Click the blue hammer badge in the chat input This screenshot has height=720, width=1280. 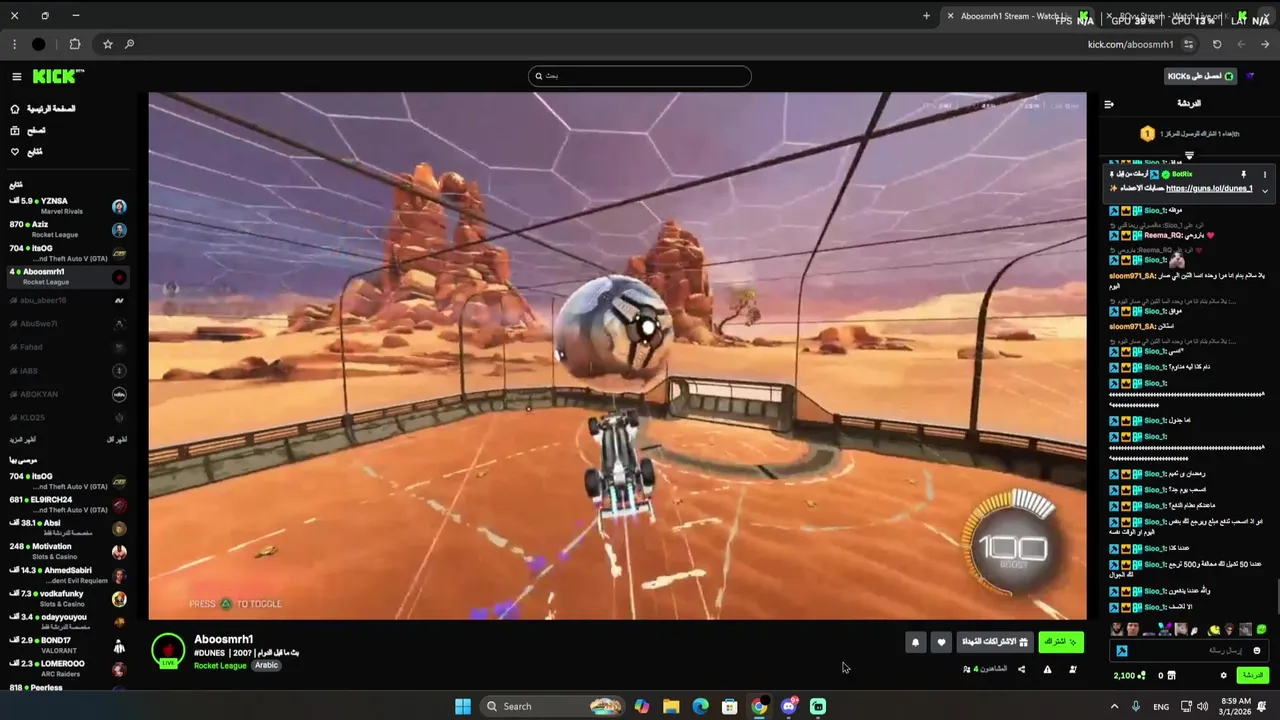click(1121, 651)
